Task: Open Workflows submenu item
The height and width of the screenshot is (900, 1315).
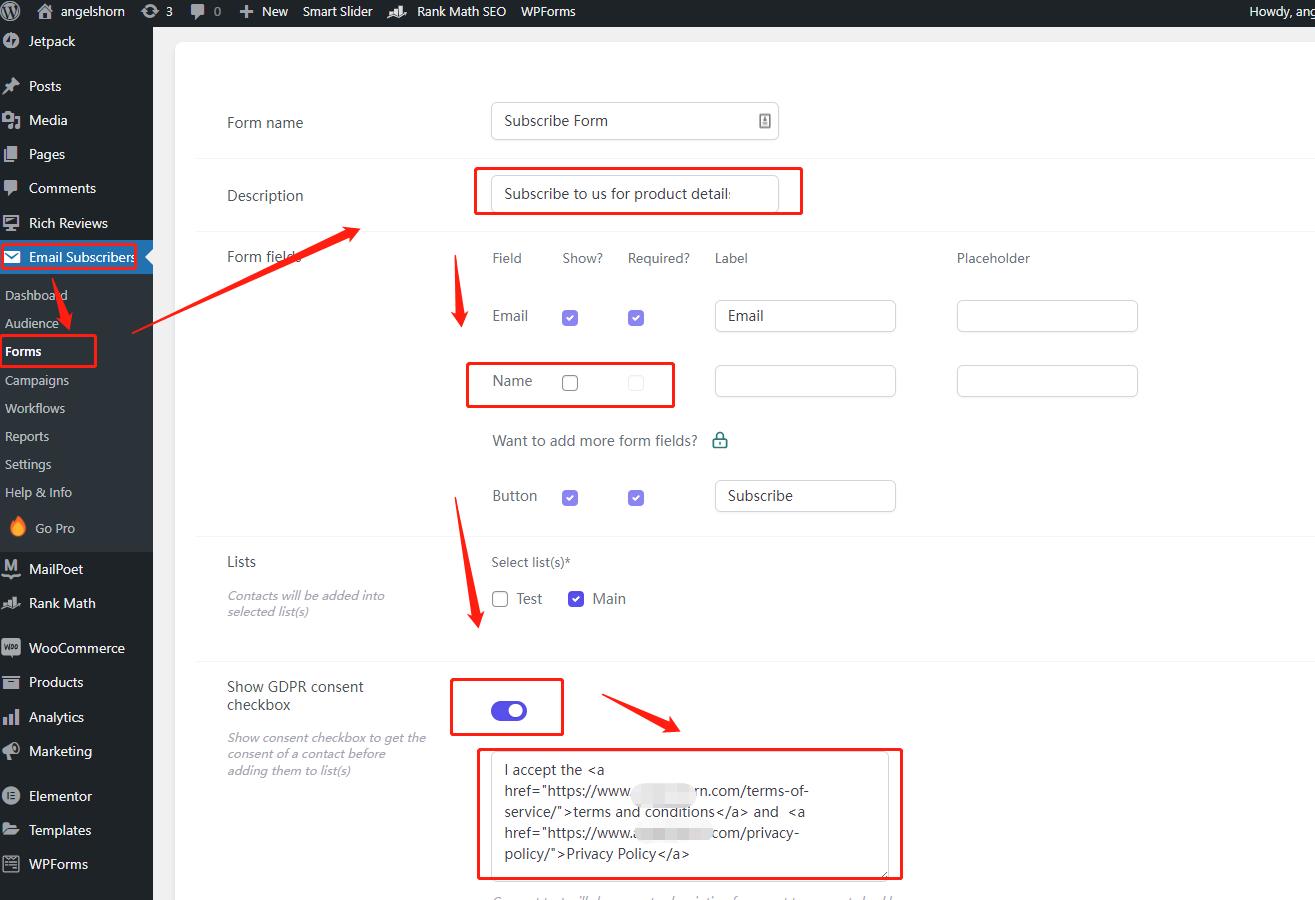Action: click(x=35, y=408)
